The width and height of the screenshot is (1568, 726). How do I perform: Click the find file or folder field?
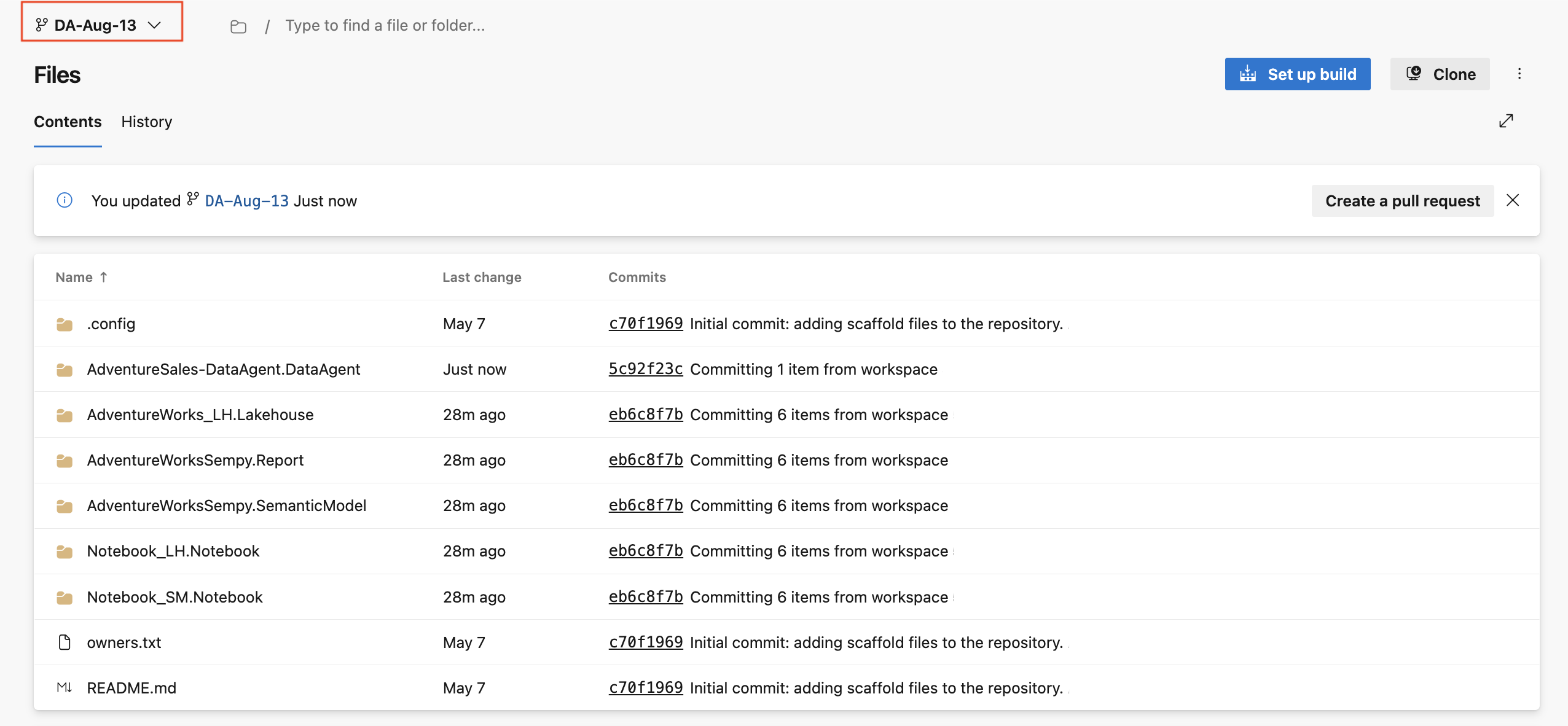(385, 25)
